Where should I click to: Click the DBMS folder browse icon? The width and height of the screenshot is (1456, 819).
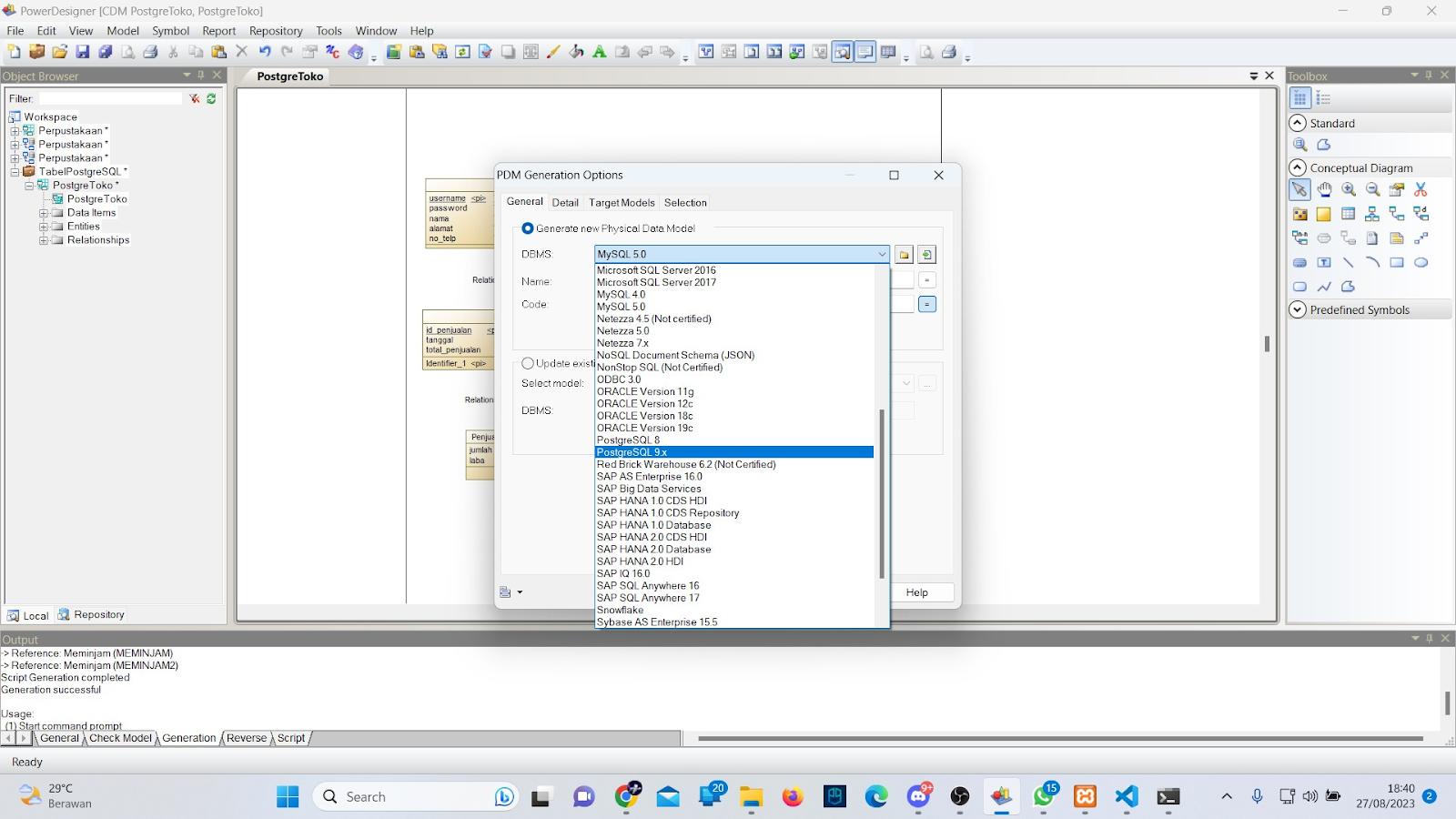[904, 255]
